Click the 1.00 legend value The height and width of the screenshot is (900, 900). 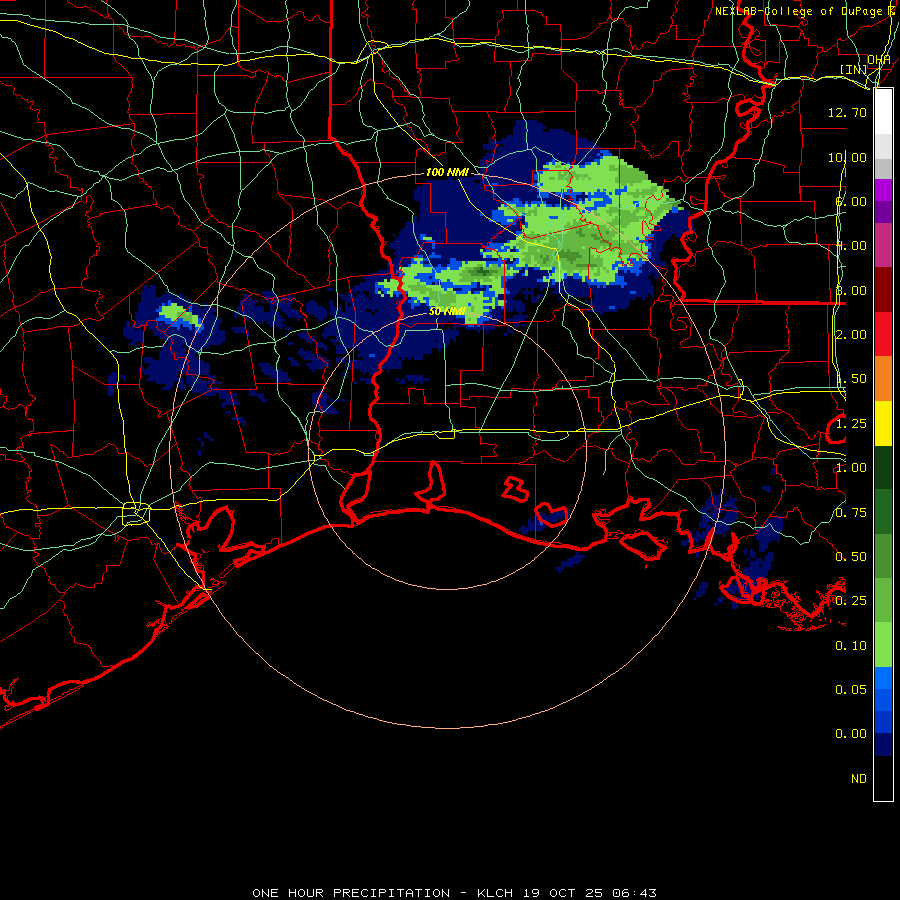tap(851, 468)
